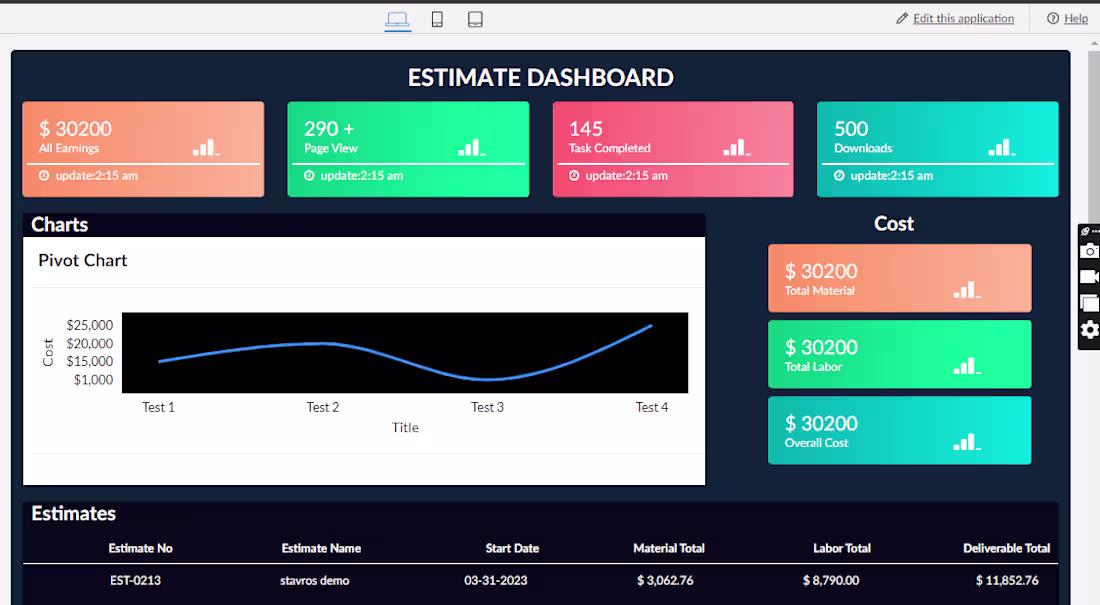1100x605 pixels.
Task: Open the pages icon in right sidebar
Action: (x=1088, y=303)
